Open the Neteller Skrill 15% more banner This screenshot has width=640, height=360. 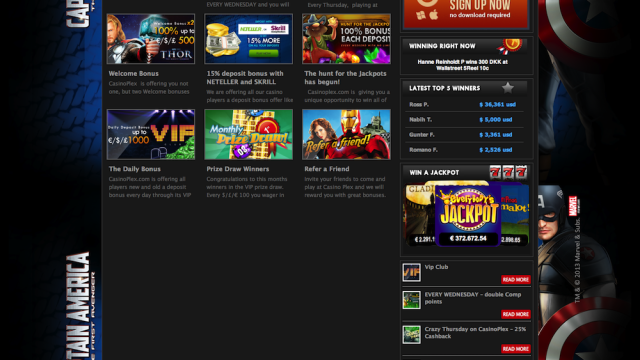coord(249,39)
